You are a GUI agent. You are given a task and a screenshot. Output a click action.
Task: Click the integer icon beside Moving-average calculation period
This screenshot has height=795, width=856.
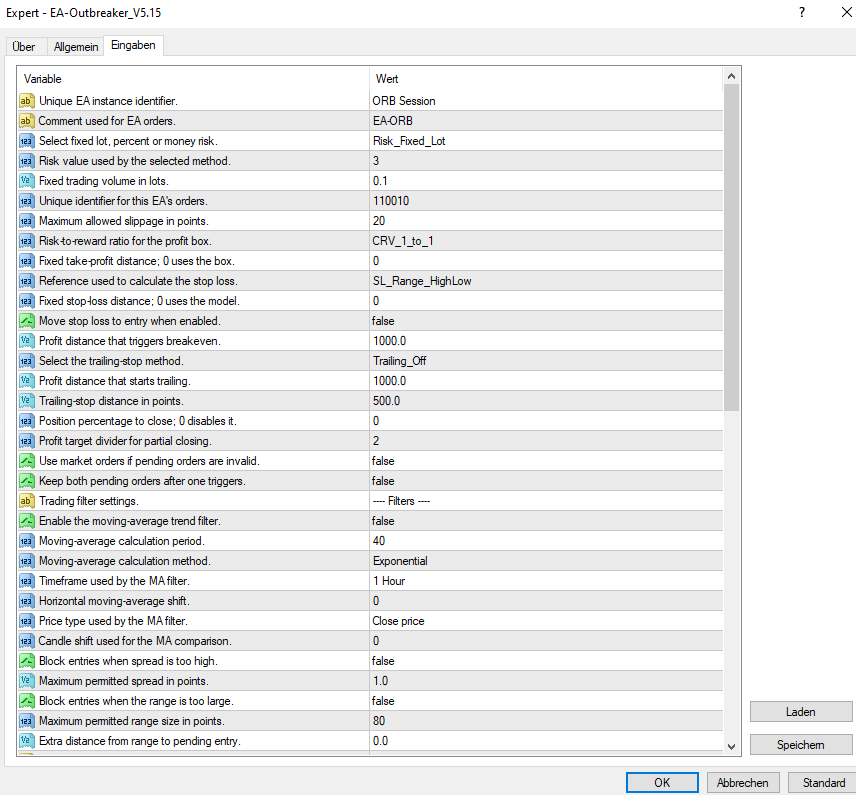pos(27,541)
